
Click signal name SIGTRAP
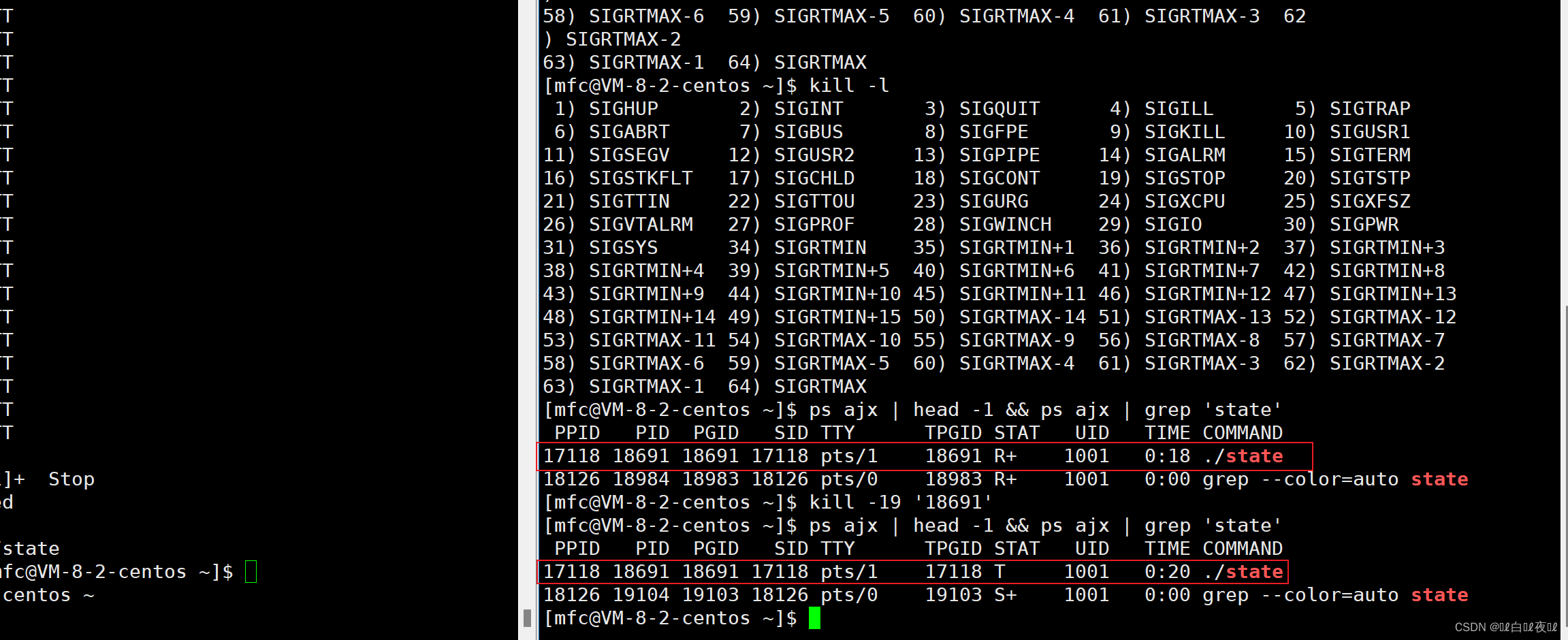(1370, 109)
